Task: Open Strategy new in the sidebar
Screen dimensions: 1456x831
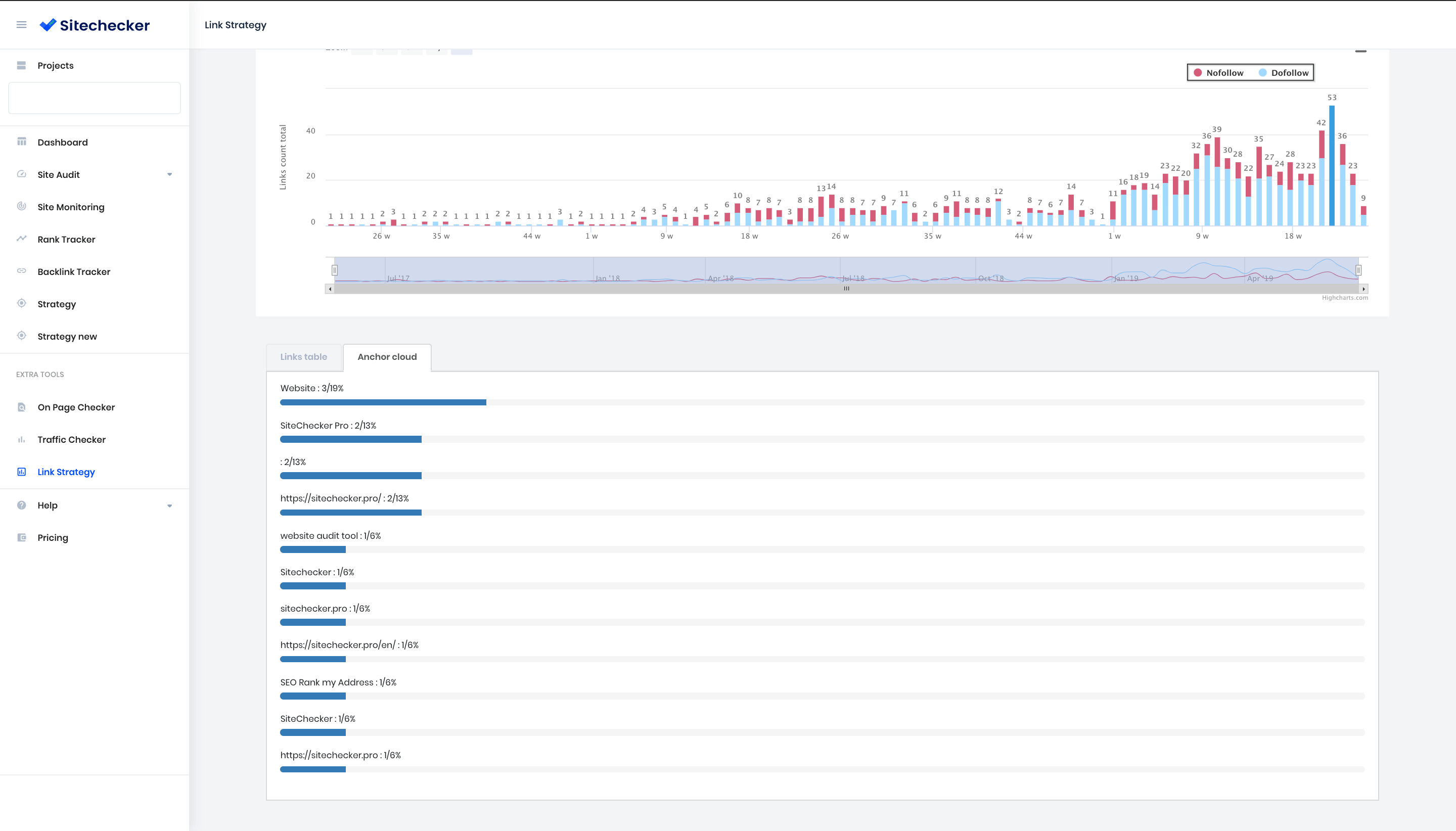Action: click(67, 336)
